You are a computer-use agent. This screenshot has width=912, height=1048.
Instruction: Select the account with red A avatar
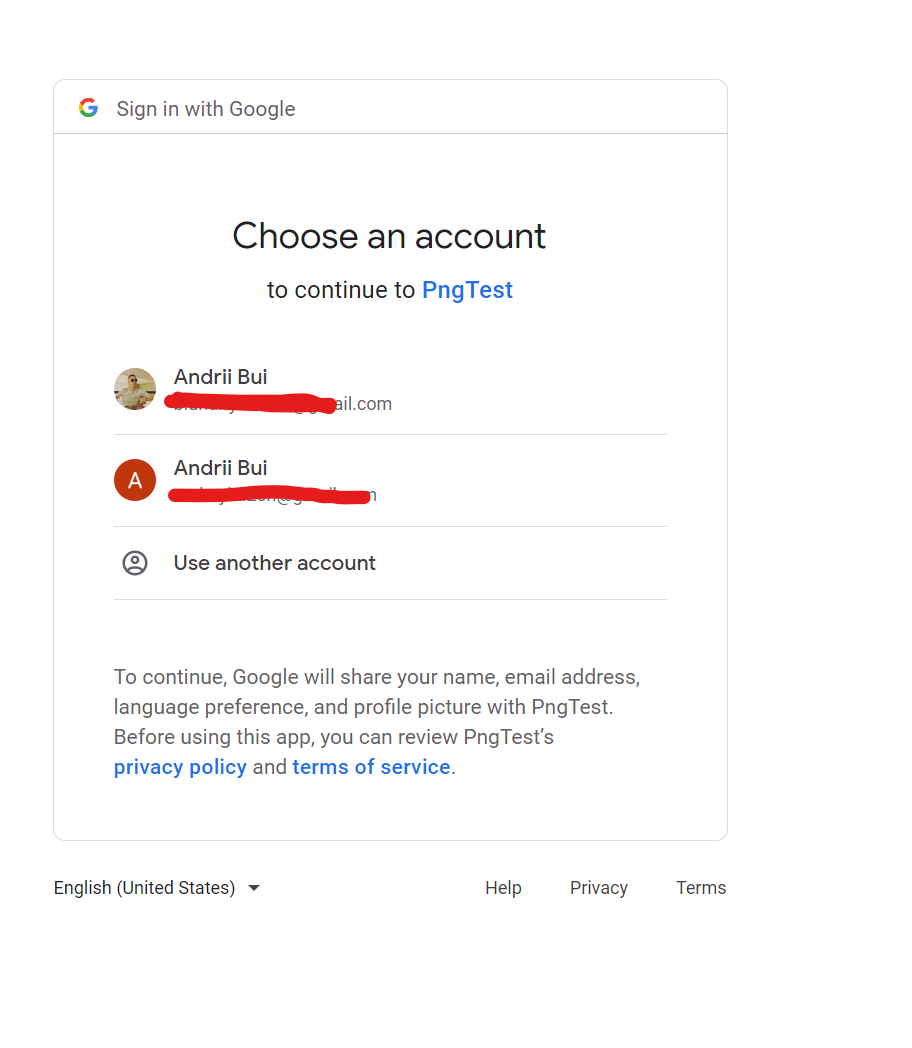tap(390, 481)
